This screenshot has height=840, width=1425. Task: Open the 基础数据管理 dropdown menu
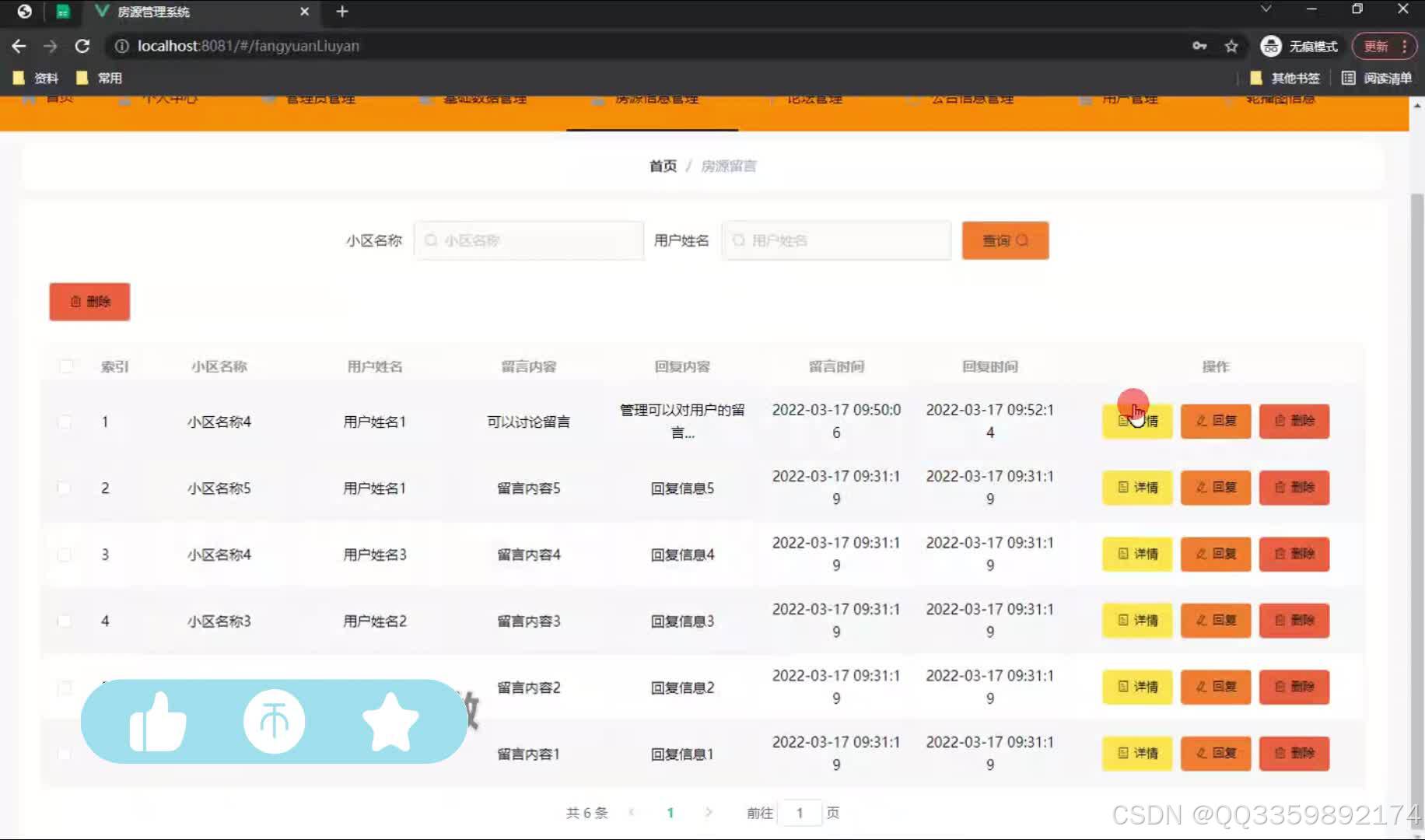pos(485,100)
